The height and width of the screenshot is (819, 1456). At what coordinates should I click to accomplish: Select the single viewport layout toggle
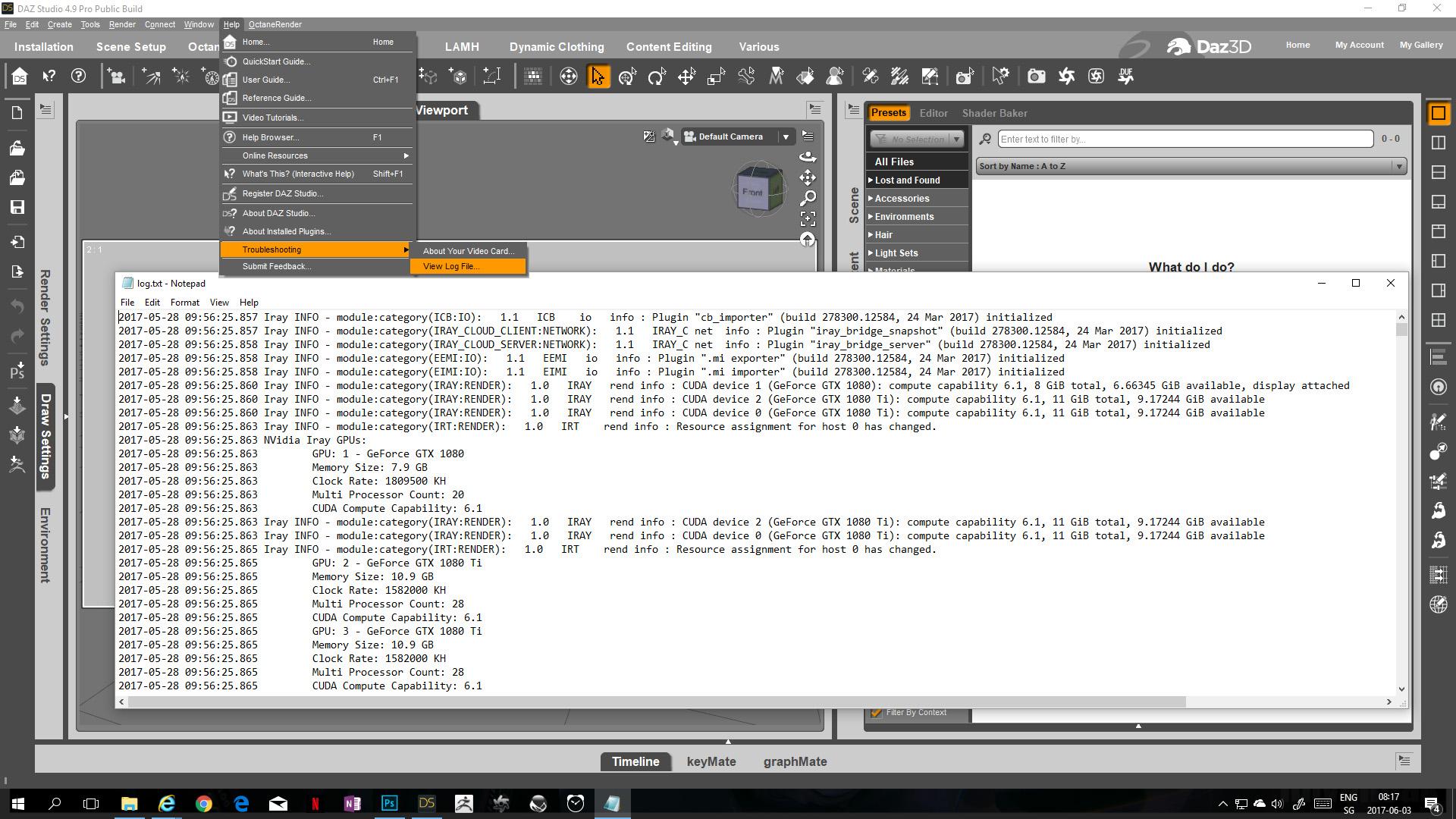1438,114
